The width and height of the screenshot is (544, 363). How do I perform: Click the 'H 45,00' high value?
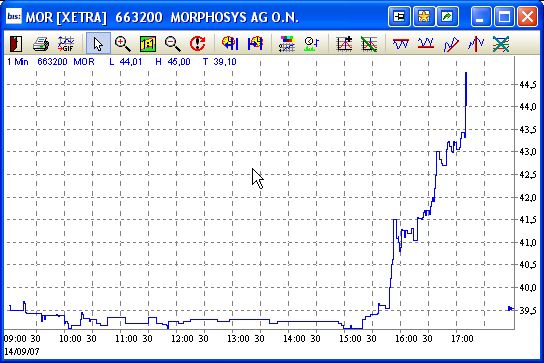[173, 62]
